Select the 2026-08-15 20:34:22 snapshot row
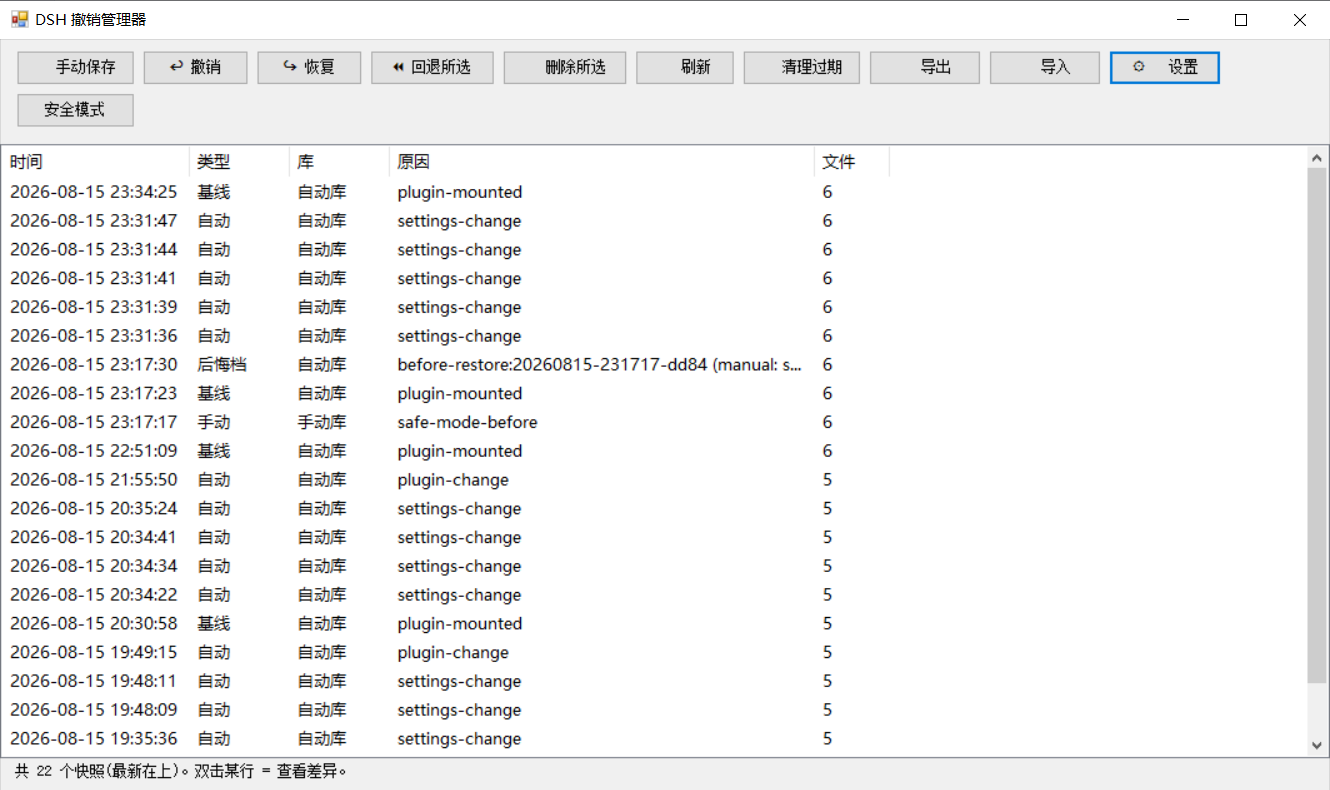Viewport: 1330px width, 790px height. (x=447, y=595)
